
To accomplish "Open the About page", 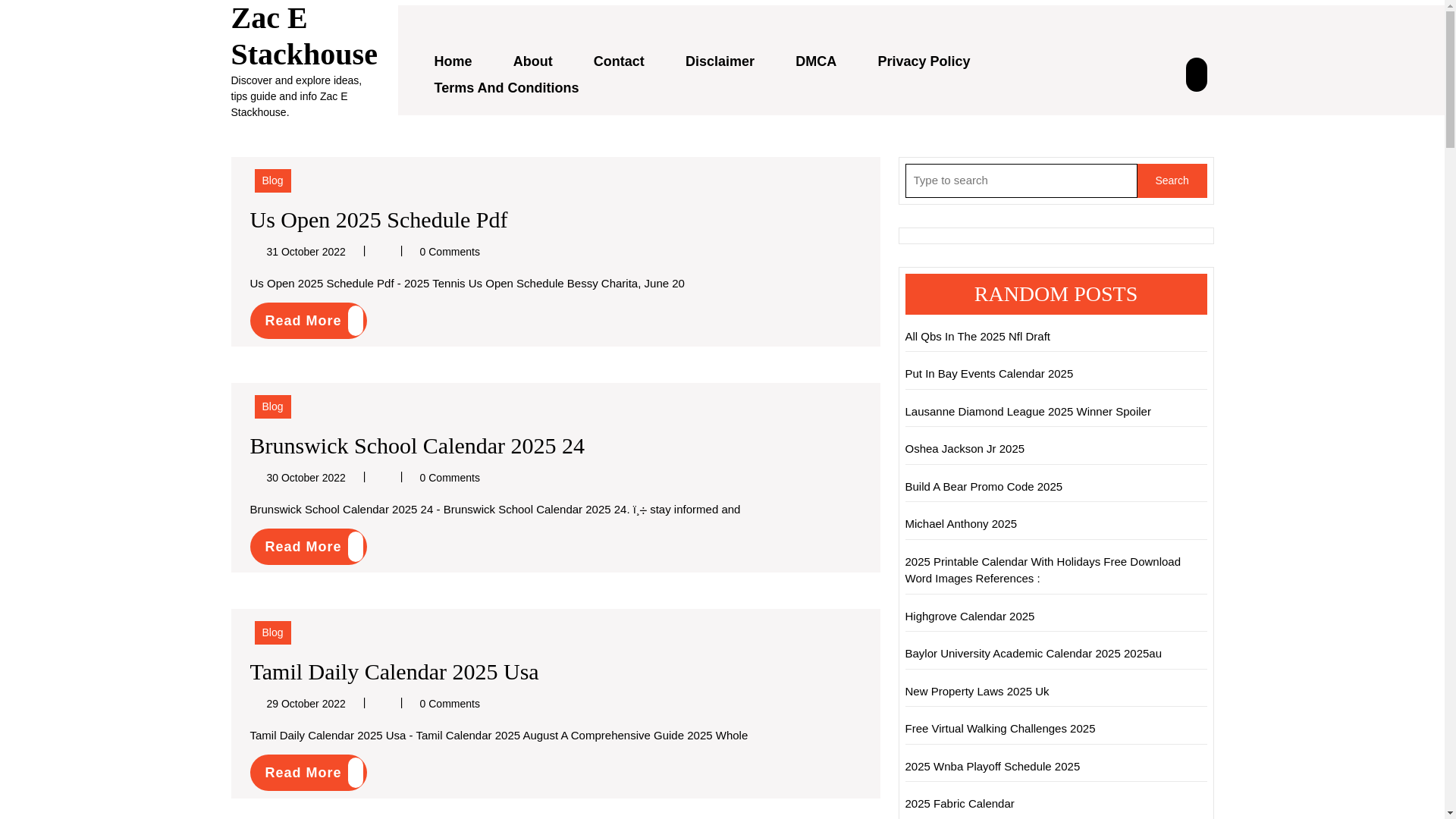I will point(532,61).
